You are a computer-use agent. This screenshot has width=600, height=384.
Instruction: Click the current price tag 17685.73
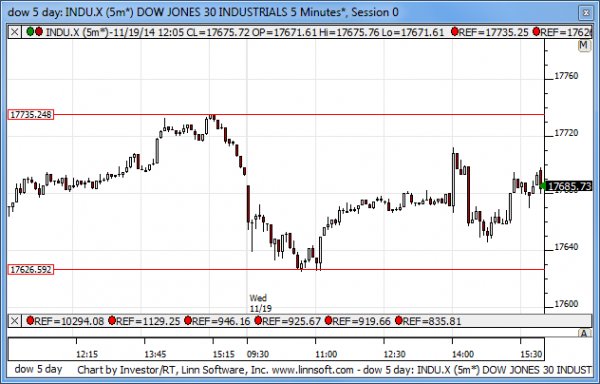pyautogui.click(x=569, y=186)
